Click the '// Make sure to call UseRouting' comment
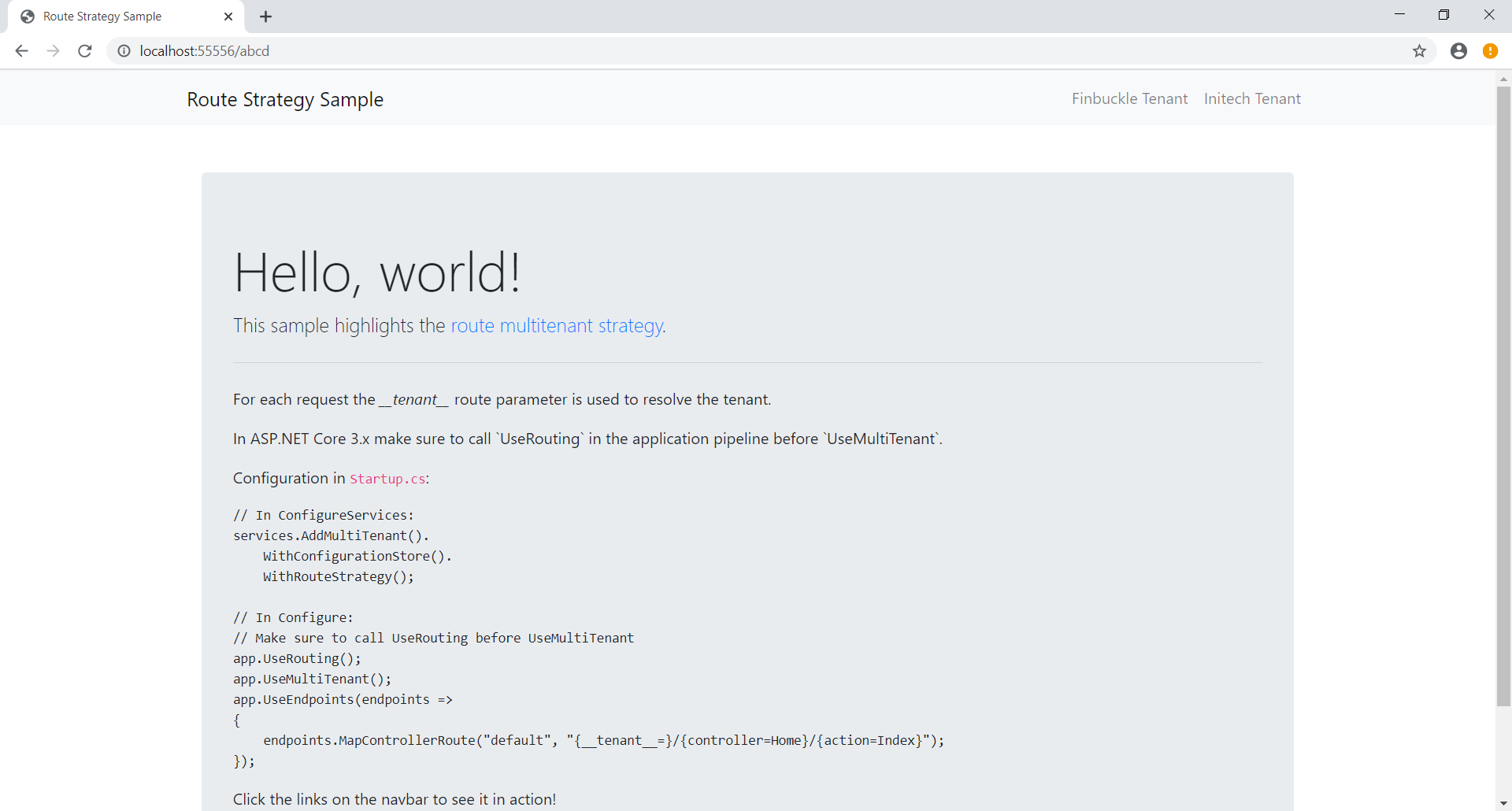 coord(433,638)
